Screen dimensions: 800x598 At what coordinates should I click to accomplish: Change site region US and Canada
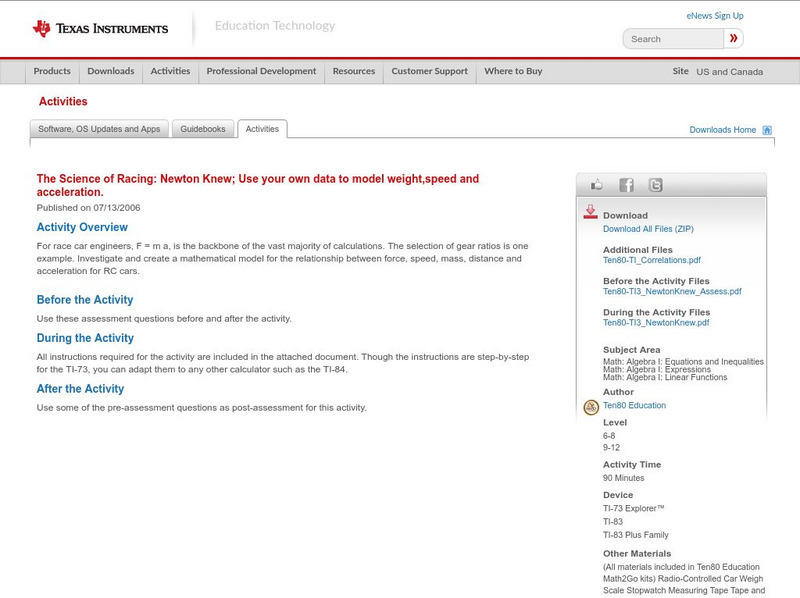click(x=730, y=72)
